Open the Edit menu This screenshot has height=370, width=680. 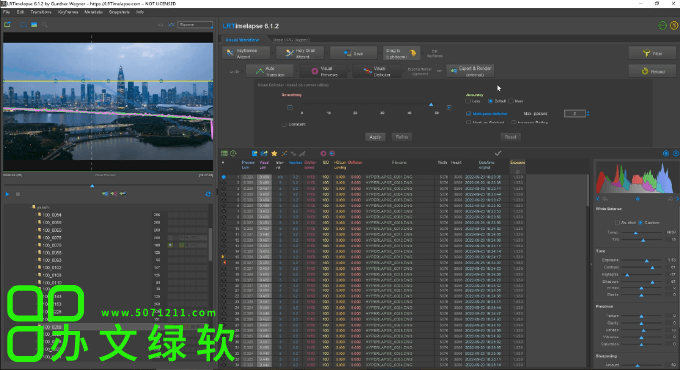pyautogui.click(x=20, y=12)
